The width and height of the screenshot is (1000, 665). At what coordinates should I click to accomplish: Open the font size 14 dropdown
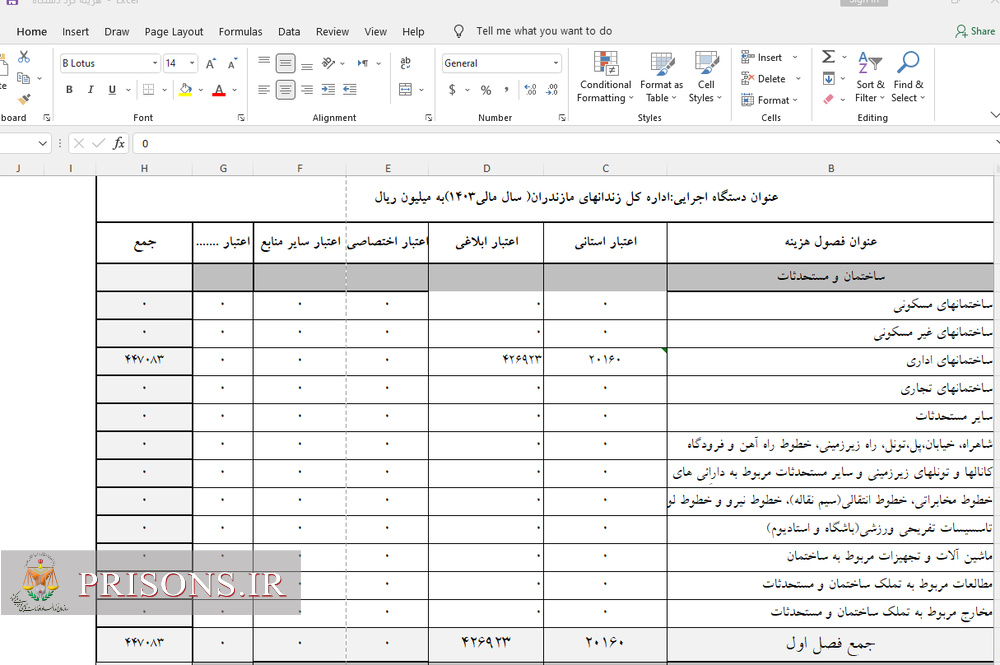[192, 63]
